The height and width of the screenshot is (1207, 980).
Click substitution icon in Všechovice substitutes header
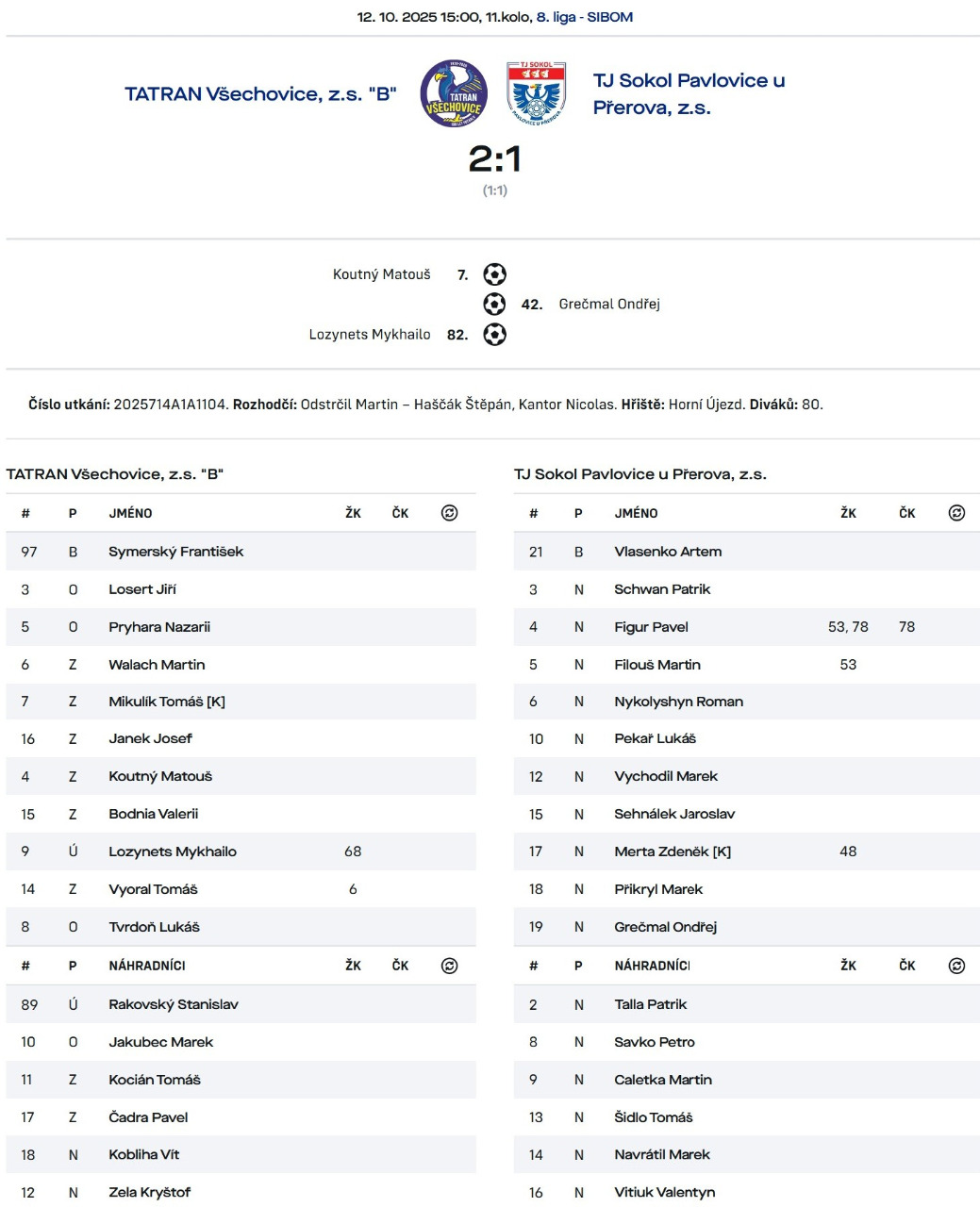point(450,966)
